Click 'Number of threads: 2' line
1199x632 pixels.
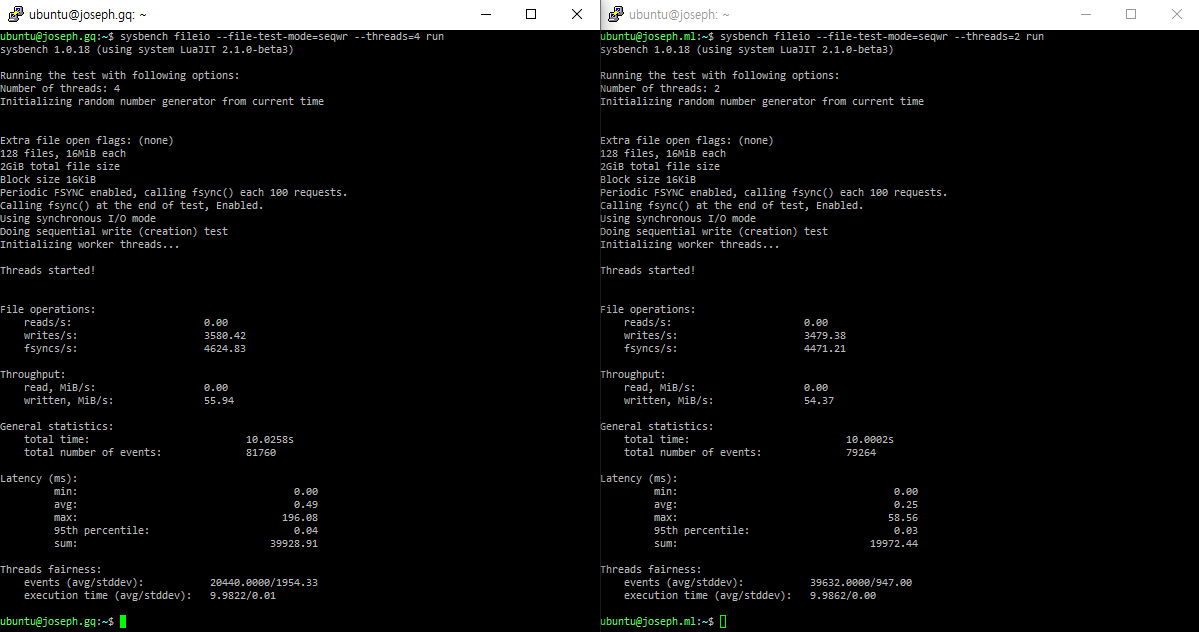(x=661, y=89)
